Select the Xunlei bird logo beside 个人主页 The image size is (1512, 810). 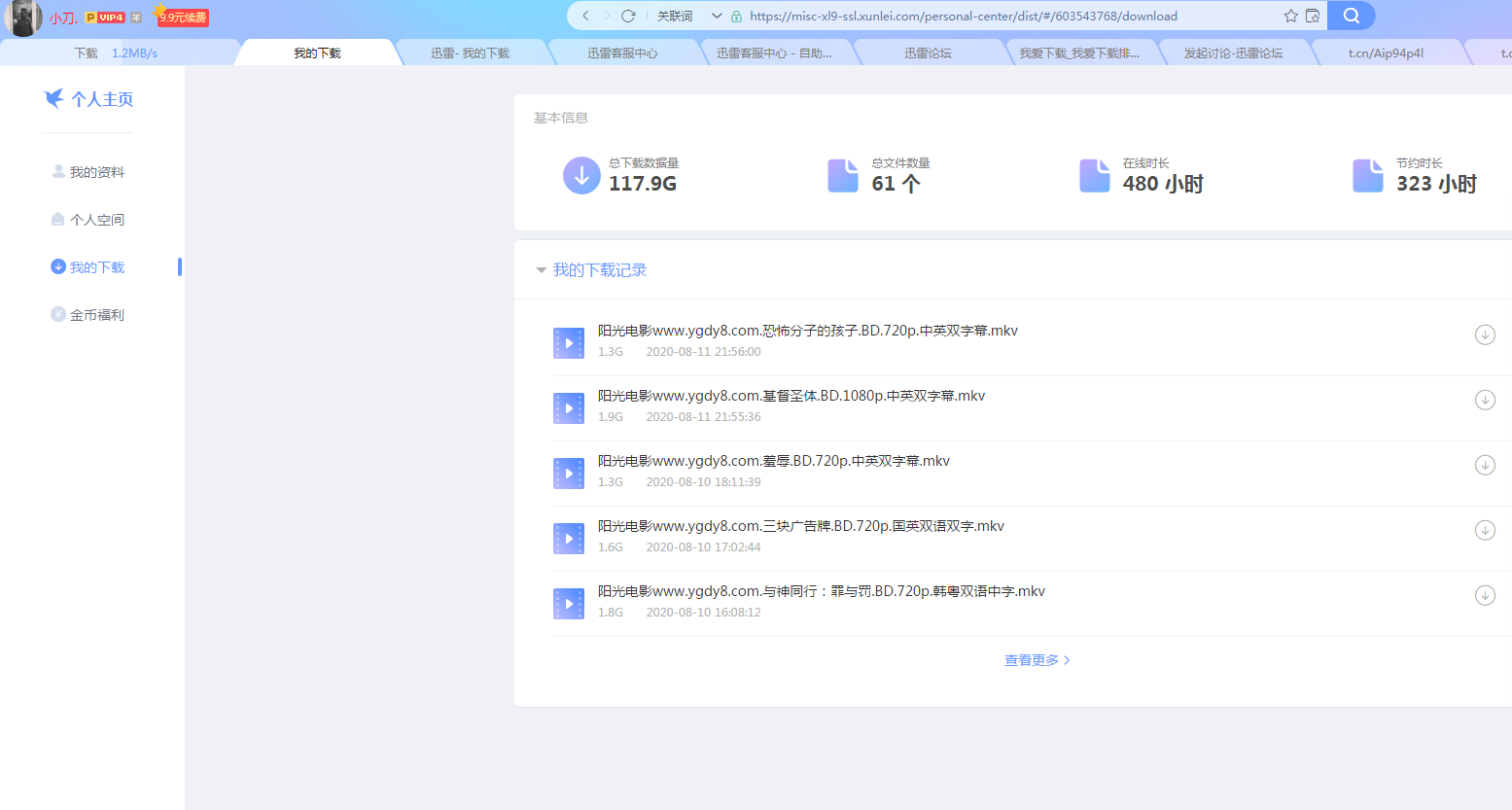(x=54, y=98)
